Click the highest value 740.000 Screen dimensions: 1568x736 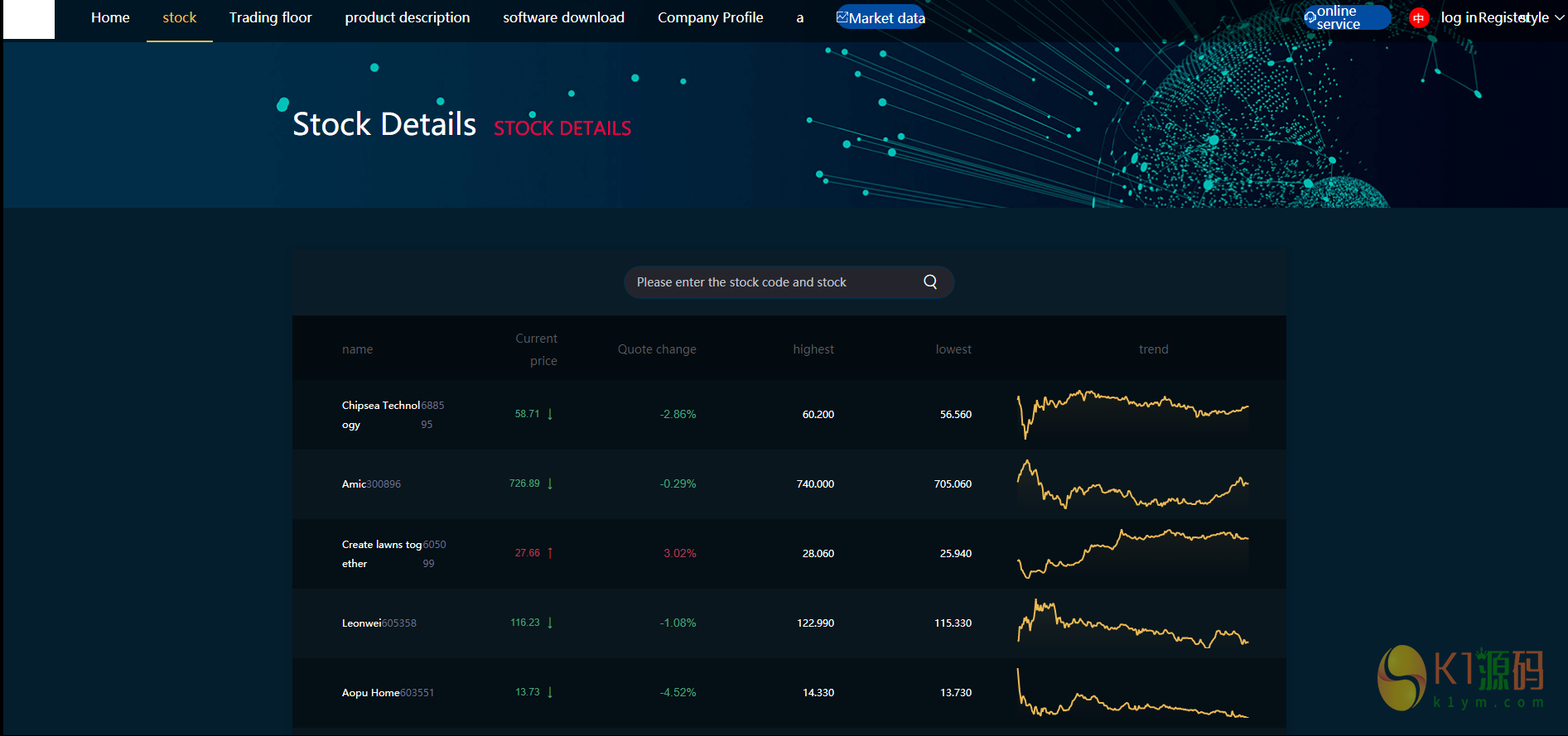[x=815, y=483]
